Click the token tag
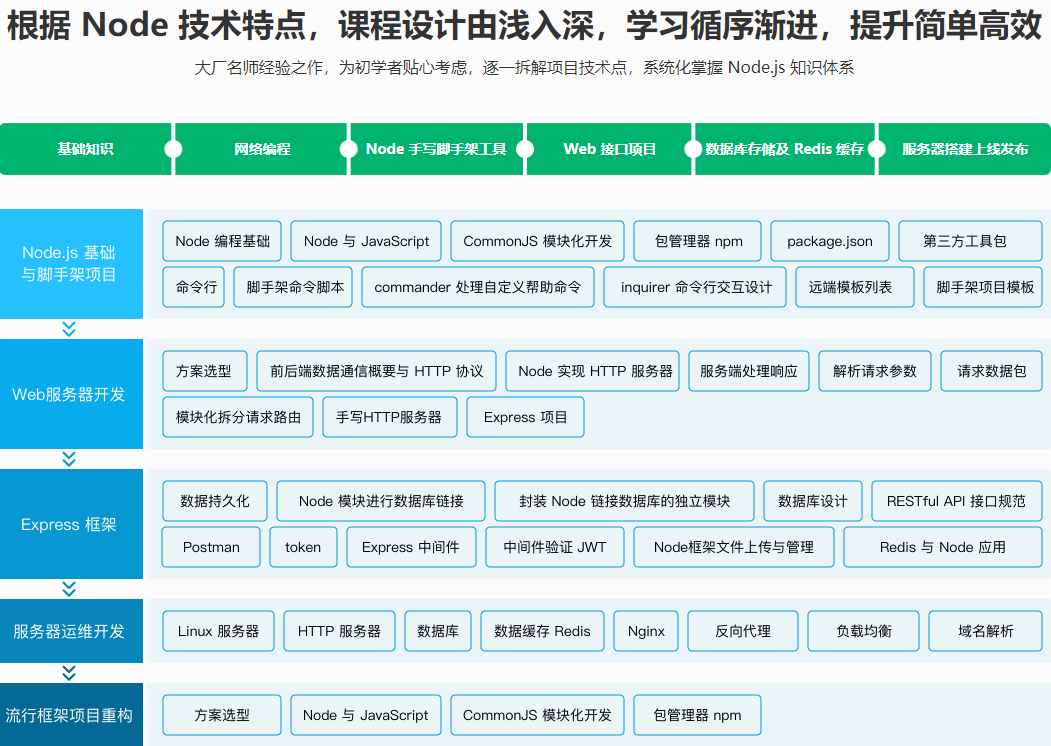 click(304, 547)
